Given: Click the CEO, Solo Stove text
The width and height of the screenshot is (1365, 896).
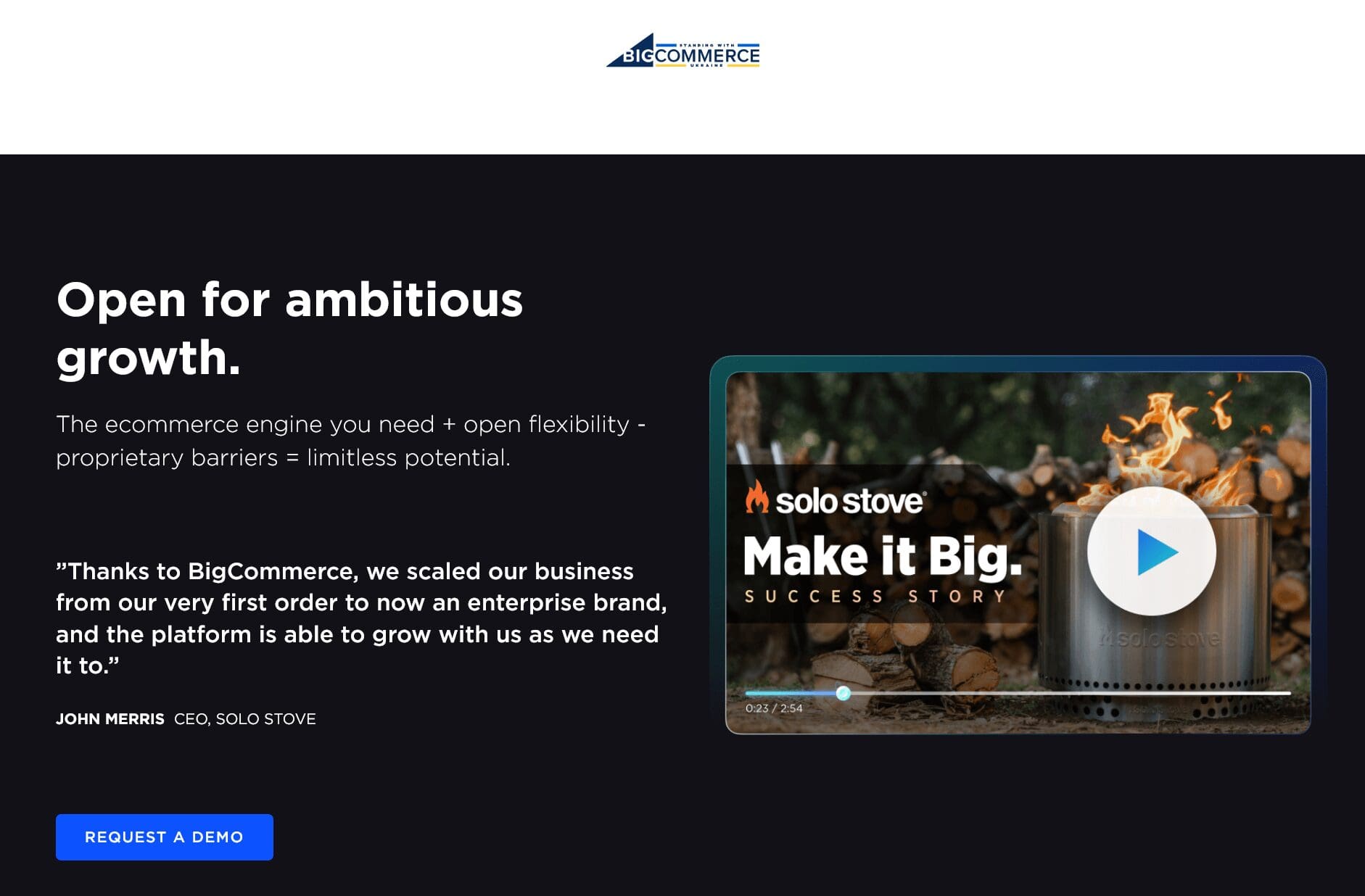Looking at the screenshot, I should pos(245,719).
